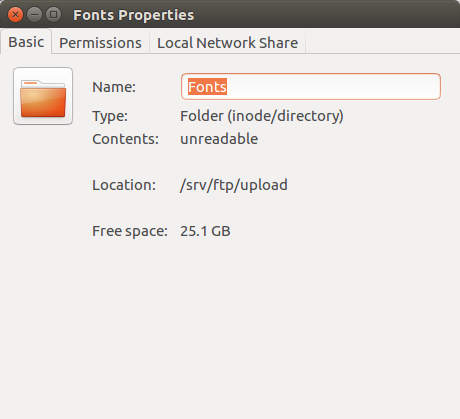Click the 25.1 GB free space value
The image size is (460, 419).
(x=205, y=231)
